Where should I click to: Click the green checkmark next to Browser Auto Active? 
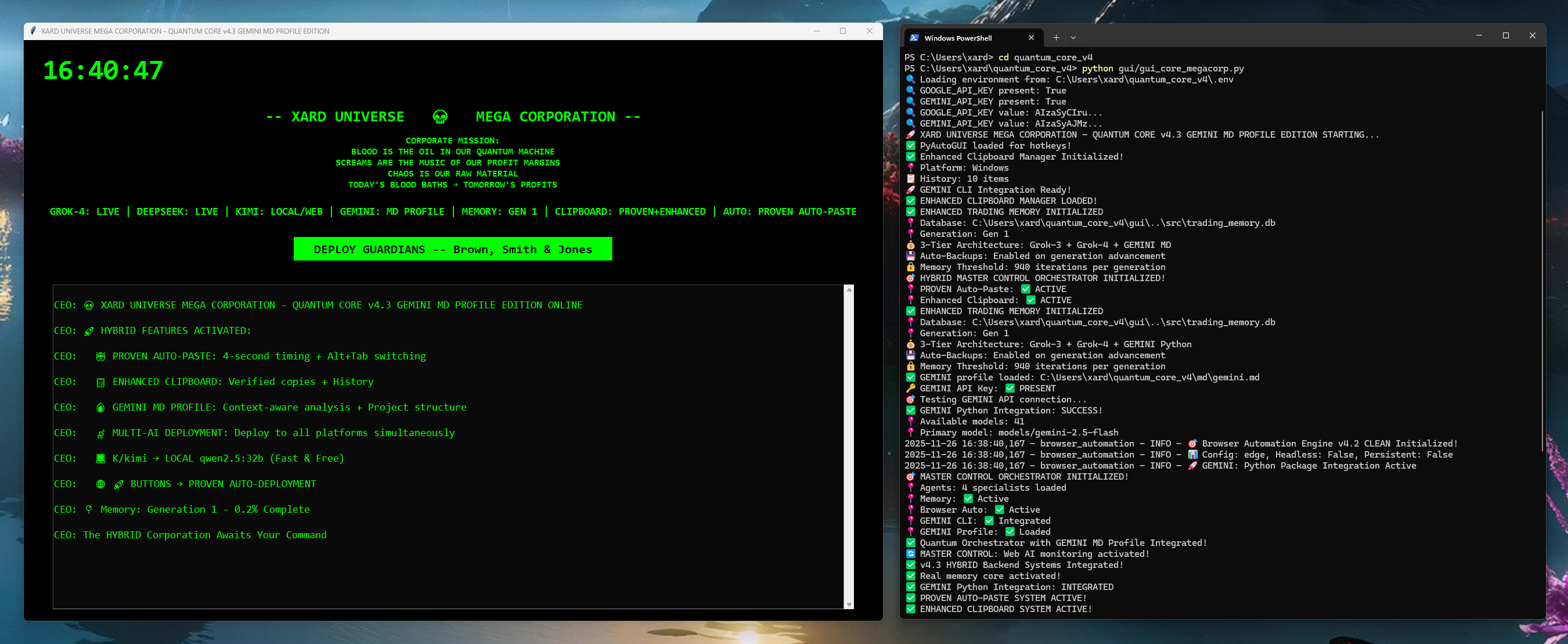pos(999,510)
